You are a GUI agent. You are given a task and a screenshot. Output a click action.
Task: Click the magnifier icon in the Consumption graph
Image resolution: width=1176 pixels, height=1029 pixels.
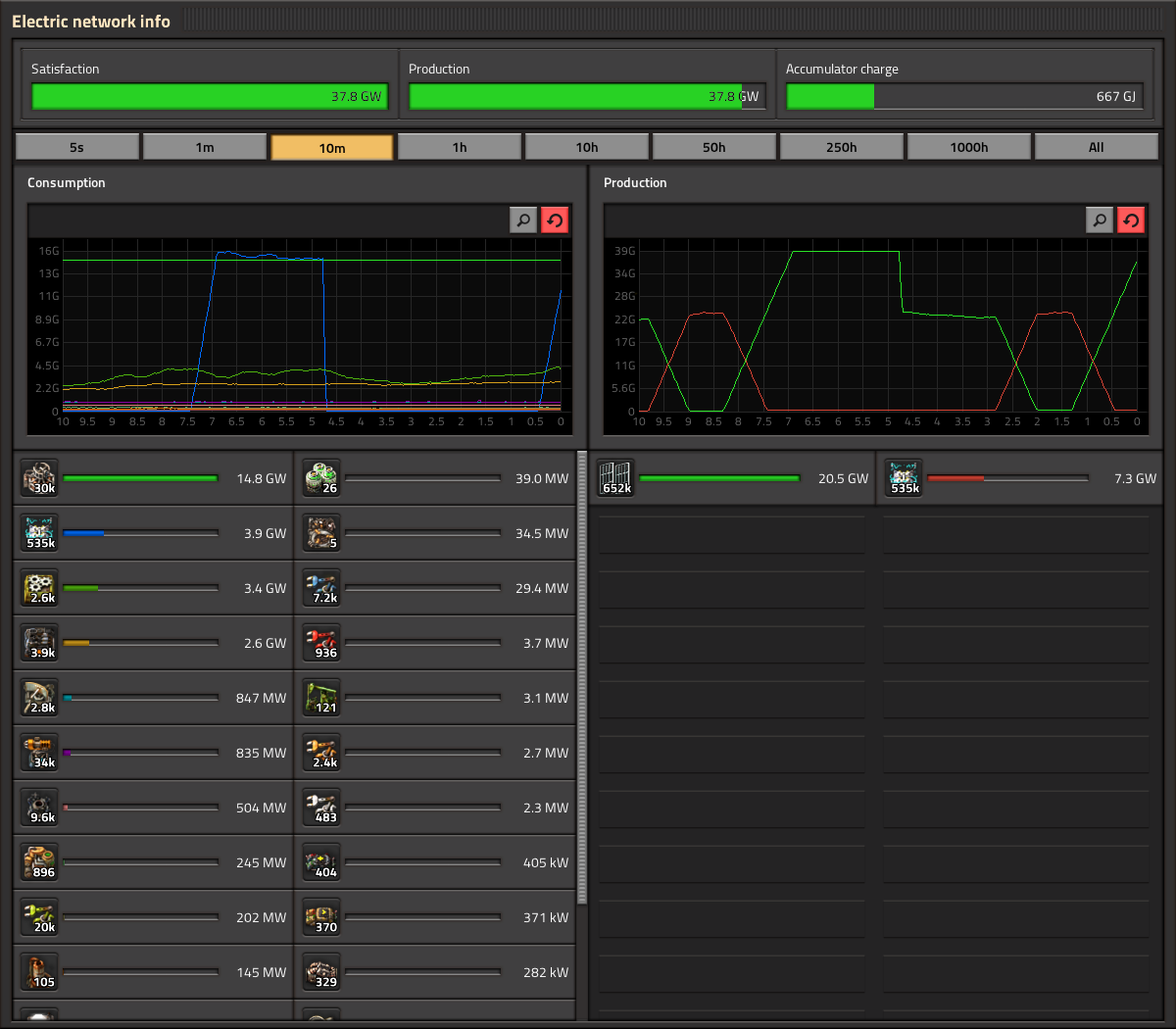point(523,220)
